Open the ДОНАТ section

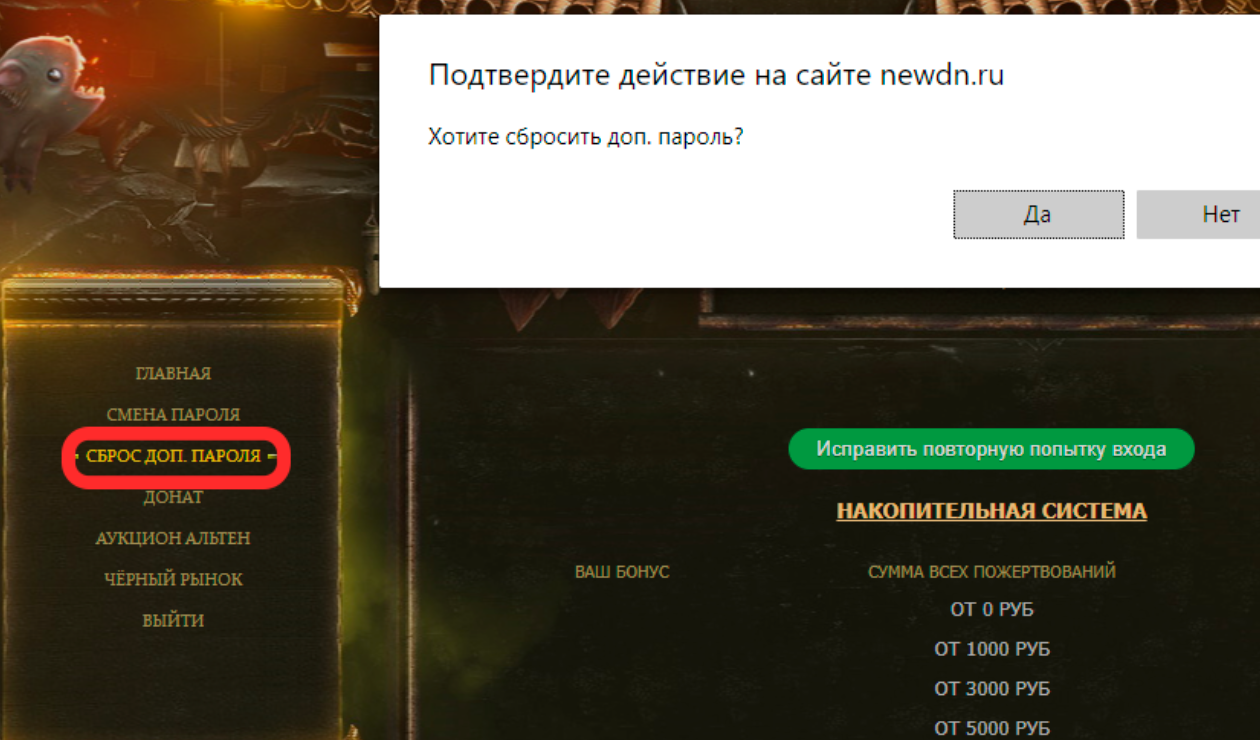click(x=173, y=497)
